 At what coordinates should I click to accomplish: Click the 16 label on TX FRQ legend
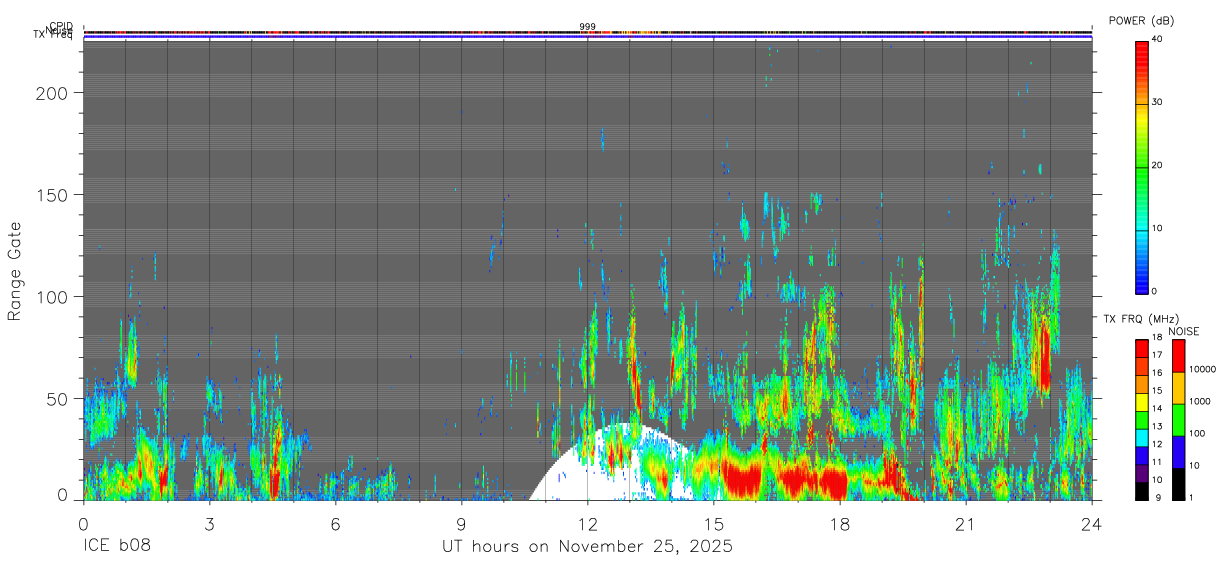1157,373
